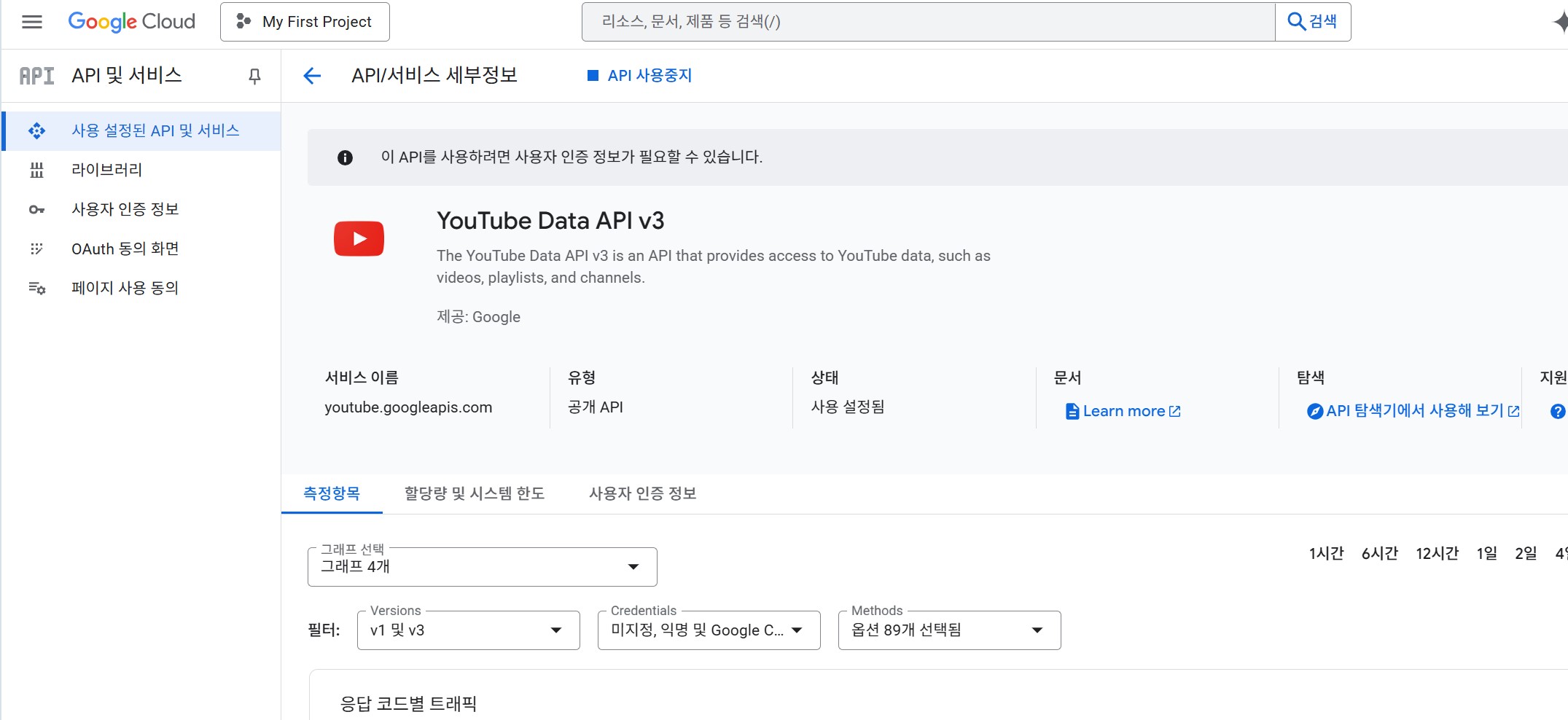Click the info circle icon in banner
Screen dimensions: 1568x720
pyautogui.click(x=345, y=157)
